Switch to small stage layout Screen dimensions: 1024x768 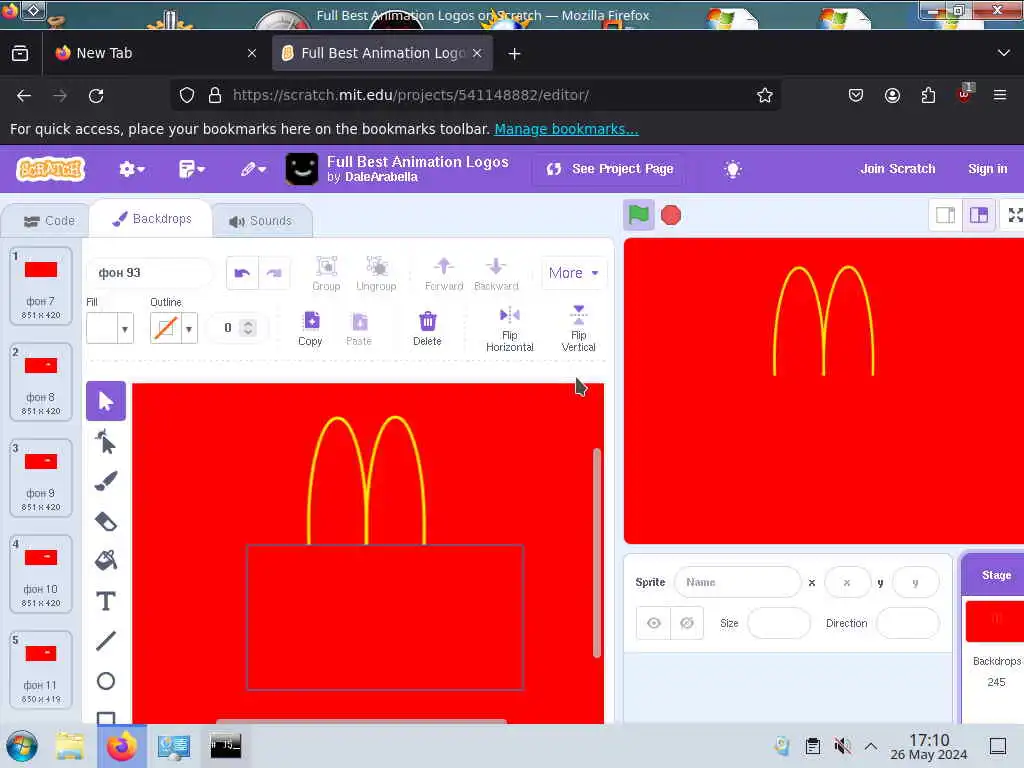[x=946, y=215]
